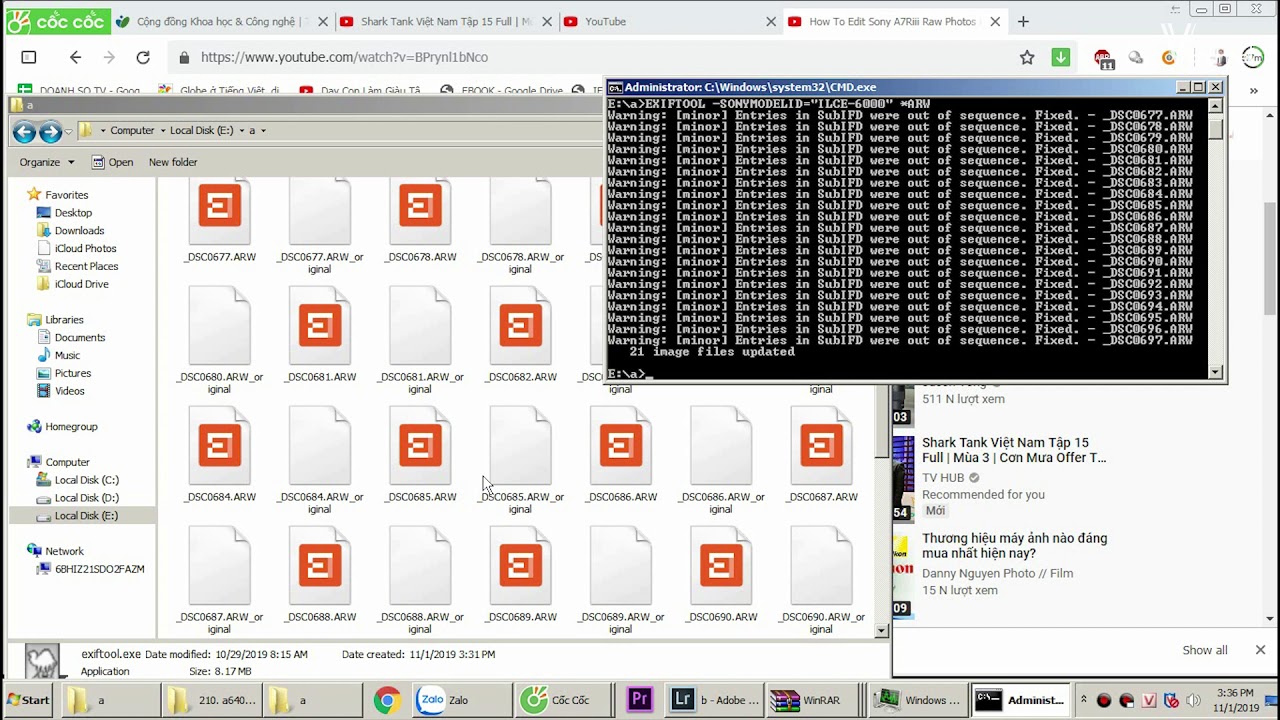Open the Explorer recent pages dropdown

(68, 131)
